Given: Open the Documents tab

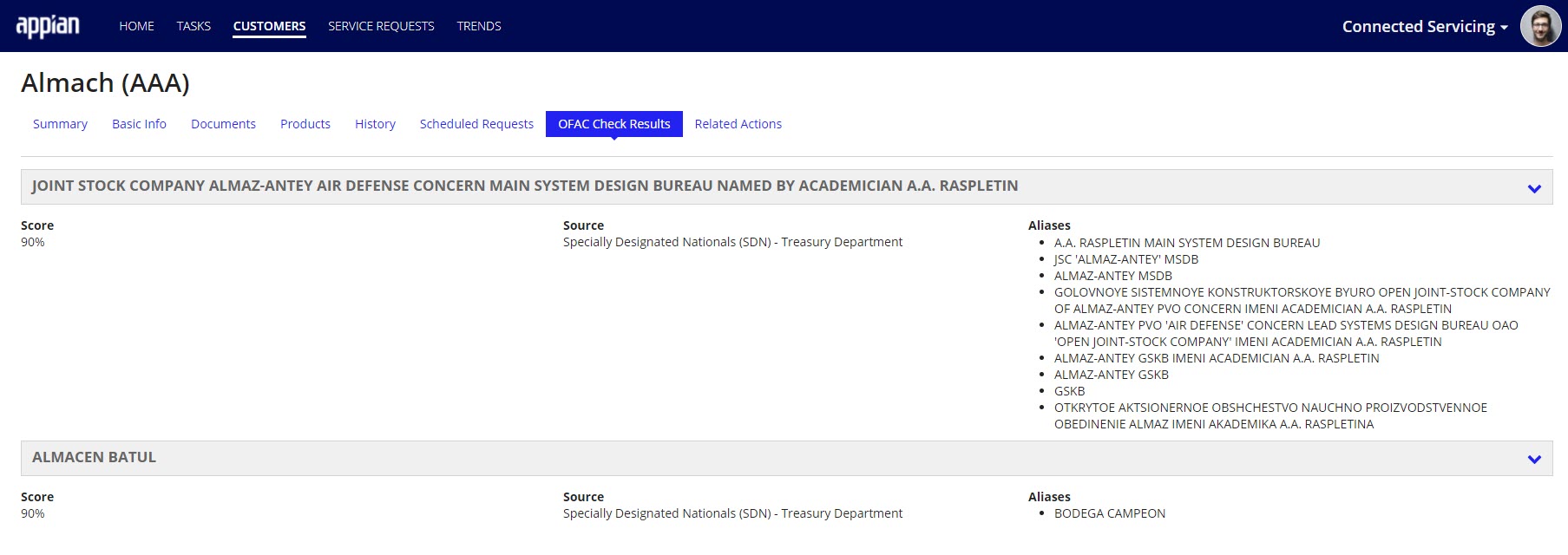Looking at the screenshot, I should [x=223, y=124].
